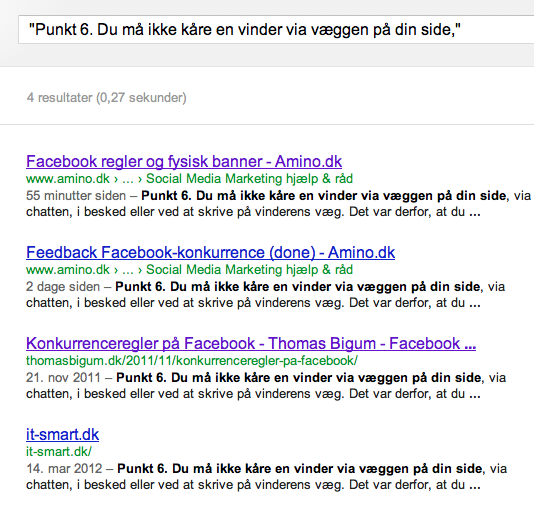Click the green 'it-smart.dk/' URL text

tap(59, 452)
